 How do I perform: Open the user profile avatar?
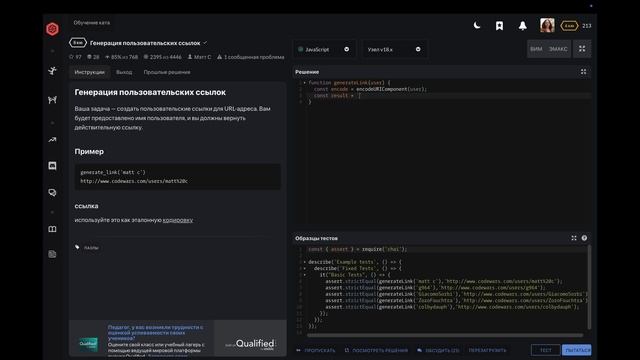pyautogui.click(x=547, y=25)
